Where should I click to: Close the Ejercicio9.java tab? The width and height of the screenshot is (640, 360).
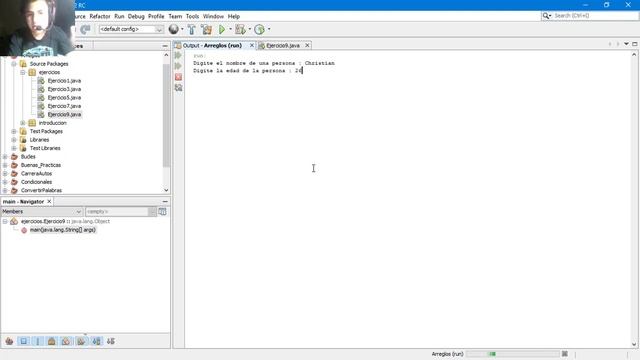pyautogui.click(x=307, y=45)
